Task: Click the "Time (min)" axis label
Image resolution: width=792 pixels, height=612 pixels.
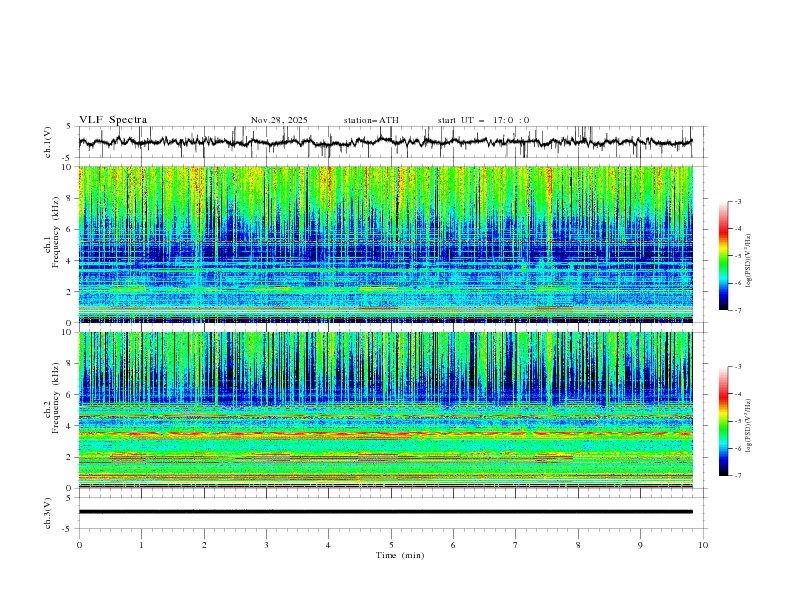Action: 400,555
